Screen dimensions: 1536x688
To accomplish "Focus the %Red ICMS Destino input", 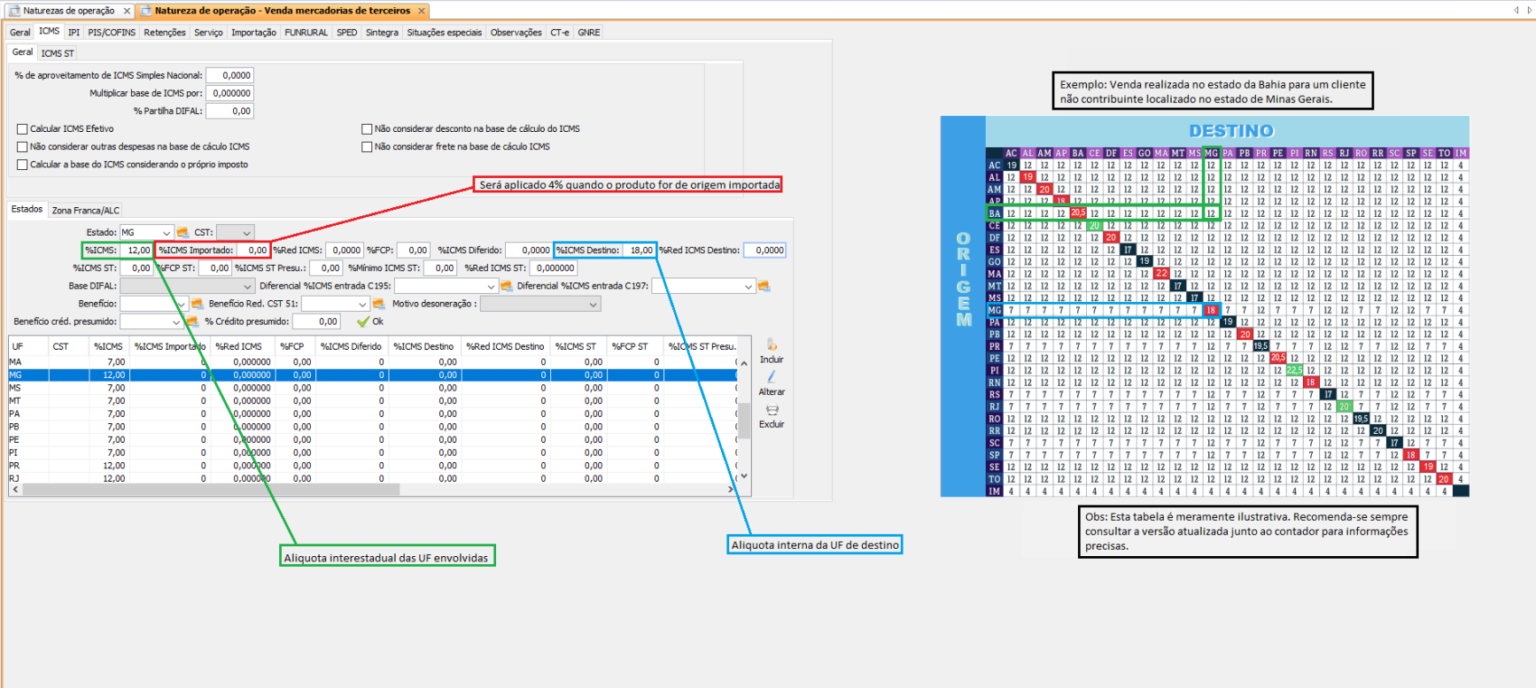I will [x=764, y=250].
